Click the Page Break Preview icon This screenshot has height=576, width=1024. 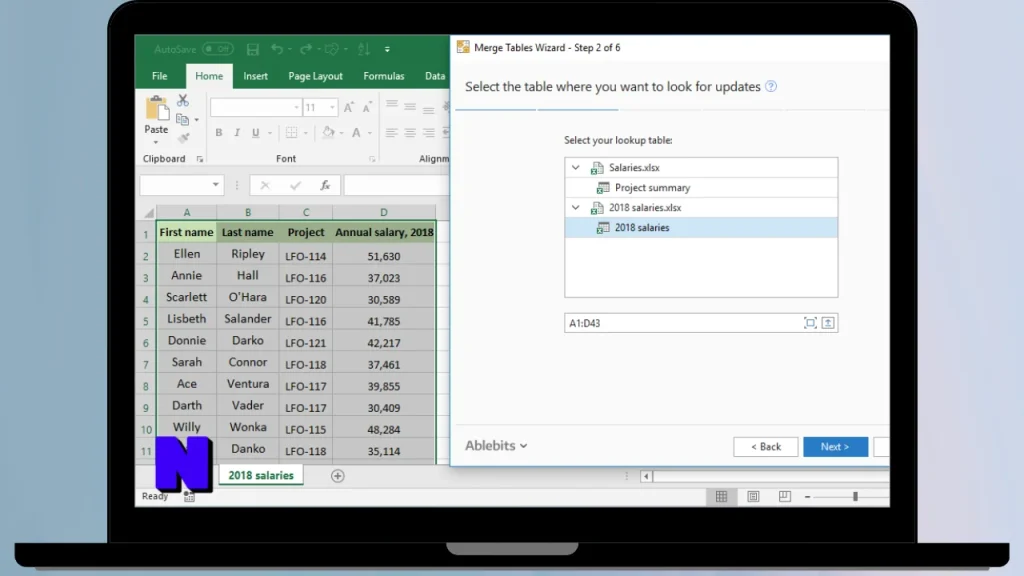[784, 497]
